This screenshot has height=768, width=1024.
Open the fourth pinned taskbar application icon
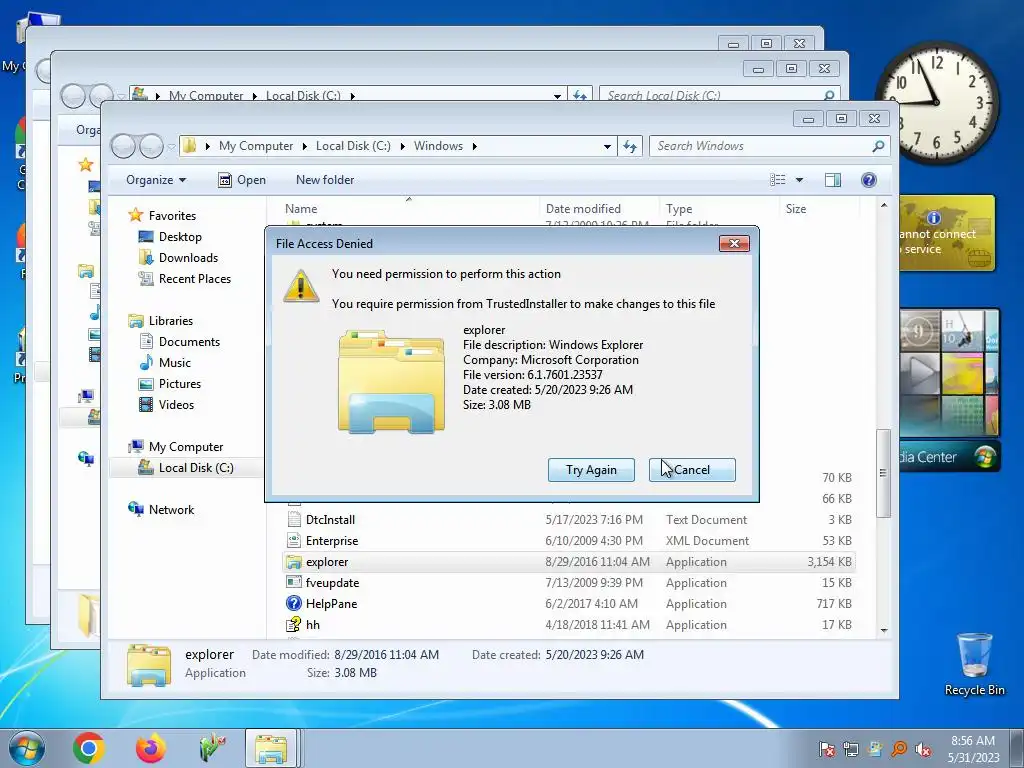pyautogui.click(x=212, y=748)
